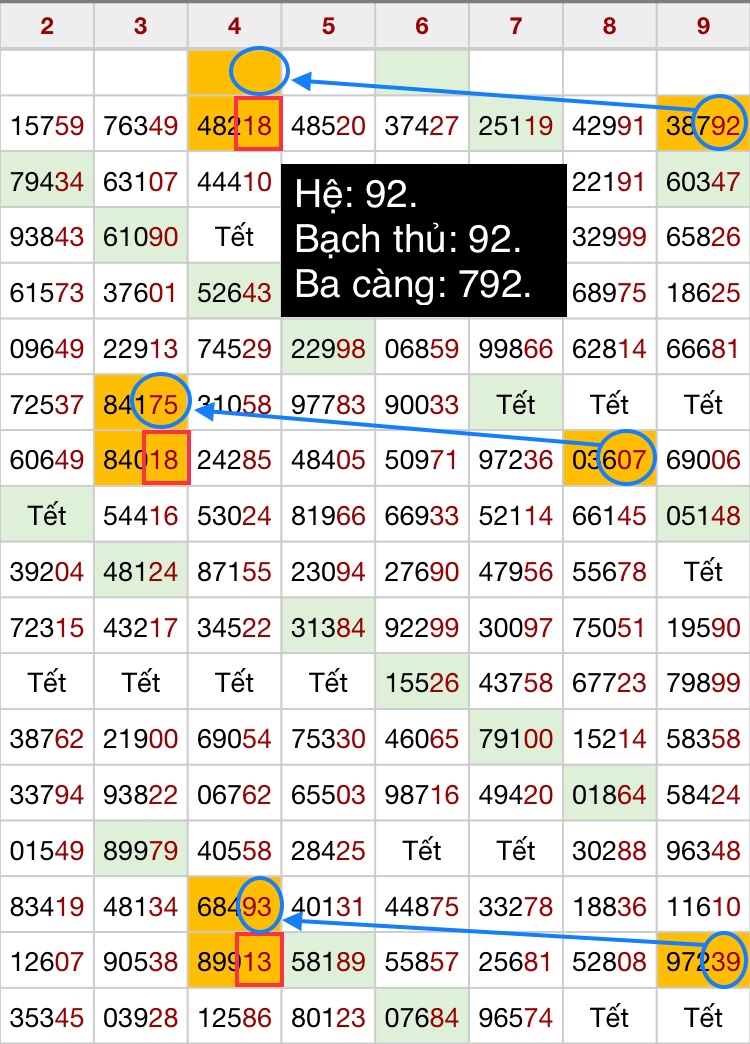Screen dimensions: 750x1044
Task: Click the black tooltip showing Bạch thủ: 92
Action: pos(424,240)
